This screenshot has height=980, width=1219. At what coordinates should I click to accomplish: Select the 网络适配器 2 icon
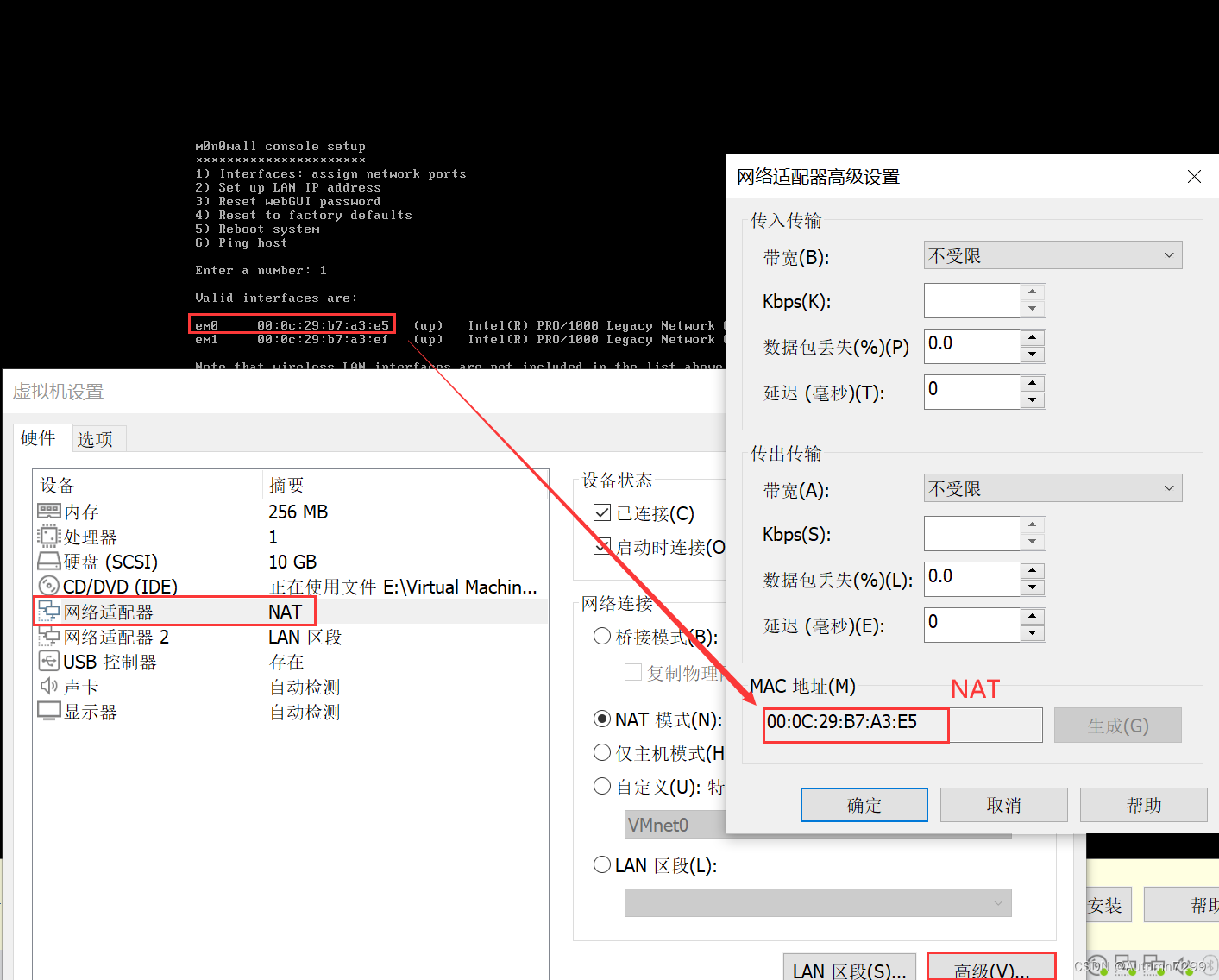[49, 637]
